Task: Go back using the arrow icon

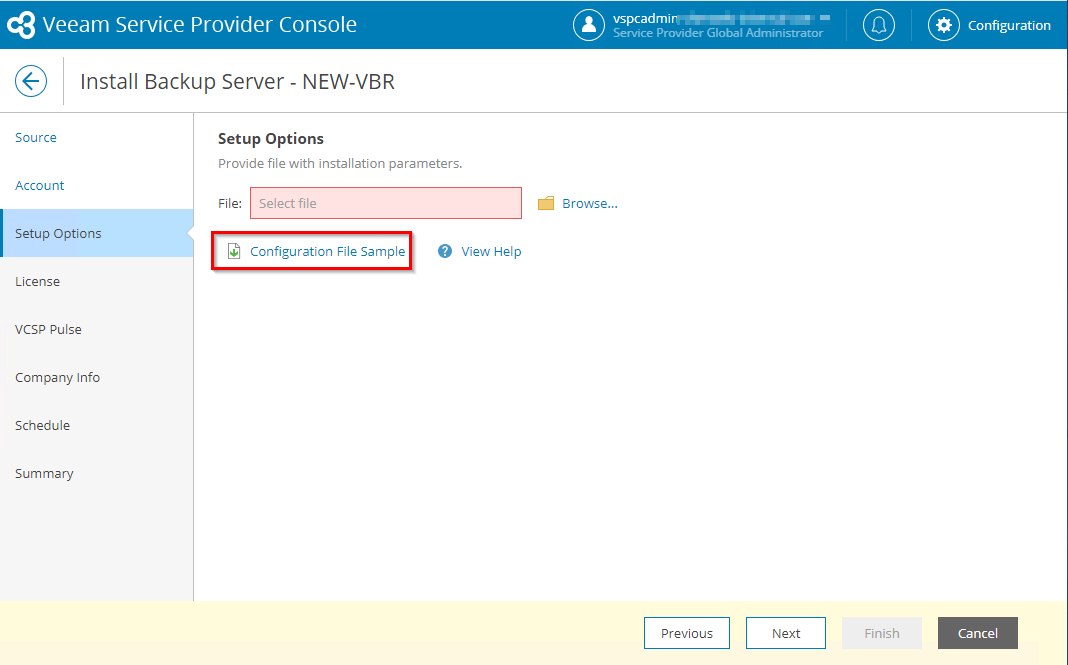Action: point(31,81)
